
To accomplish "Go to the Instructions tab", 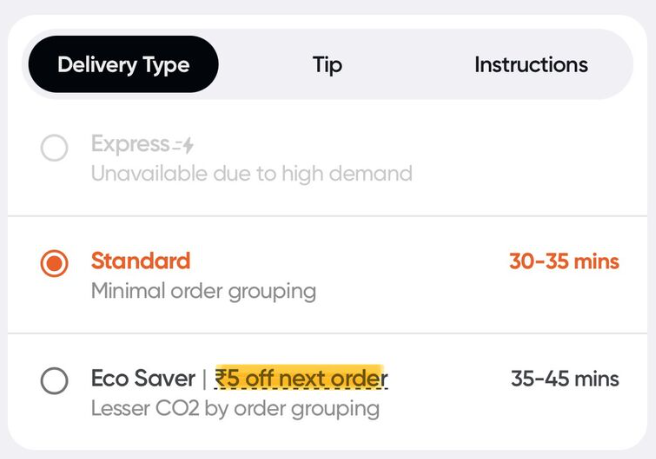I will 531,65.
